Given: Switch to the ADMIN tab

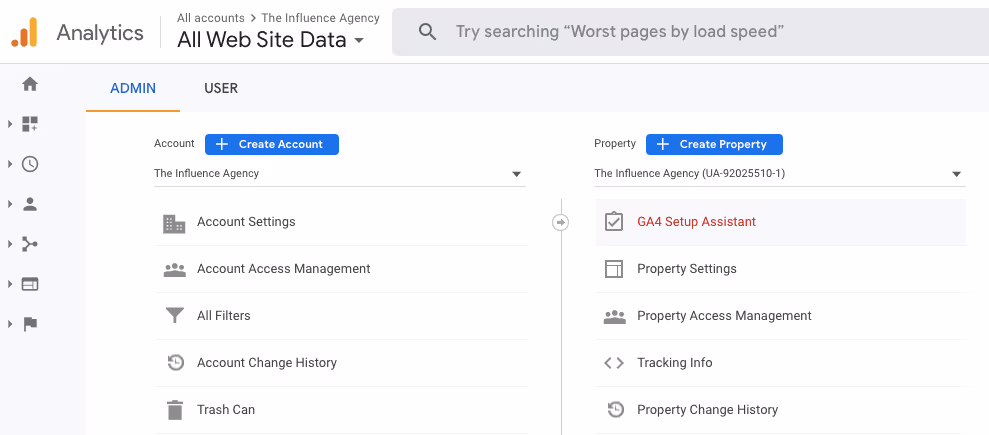Looking at the screenshot, I should pyautogui.click(x=133, y=88).
